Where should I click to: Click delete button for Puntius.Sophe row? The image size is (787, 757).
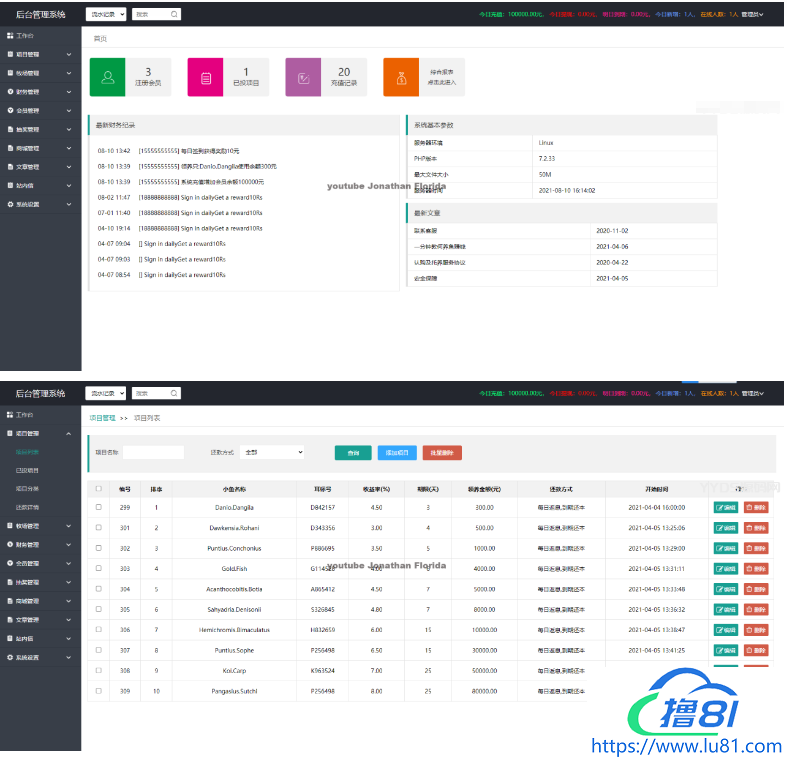tap(756, 650)
